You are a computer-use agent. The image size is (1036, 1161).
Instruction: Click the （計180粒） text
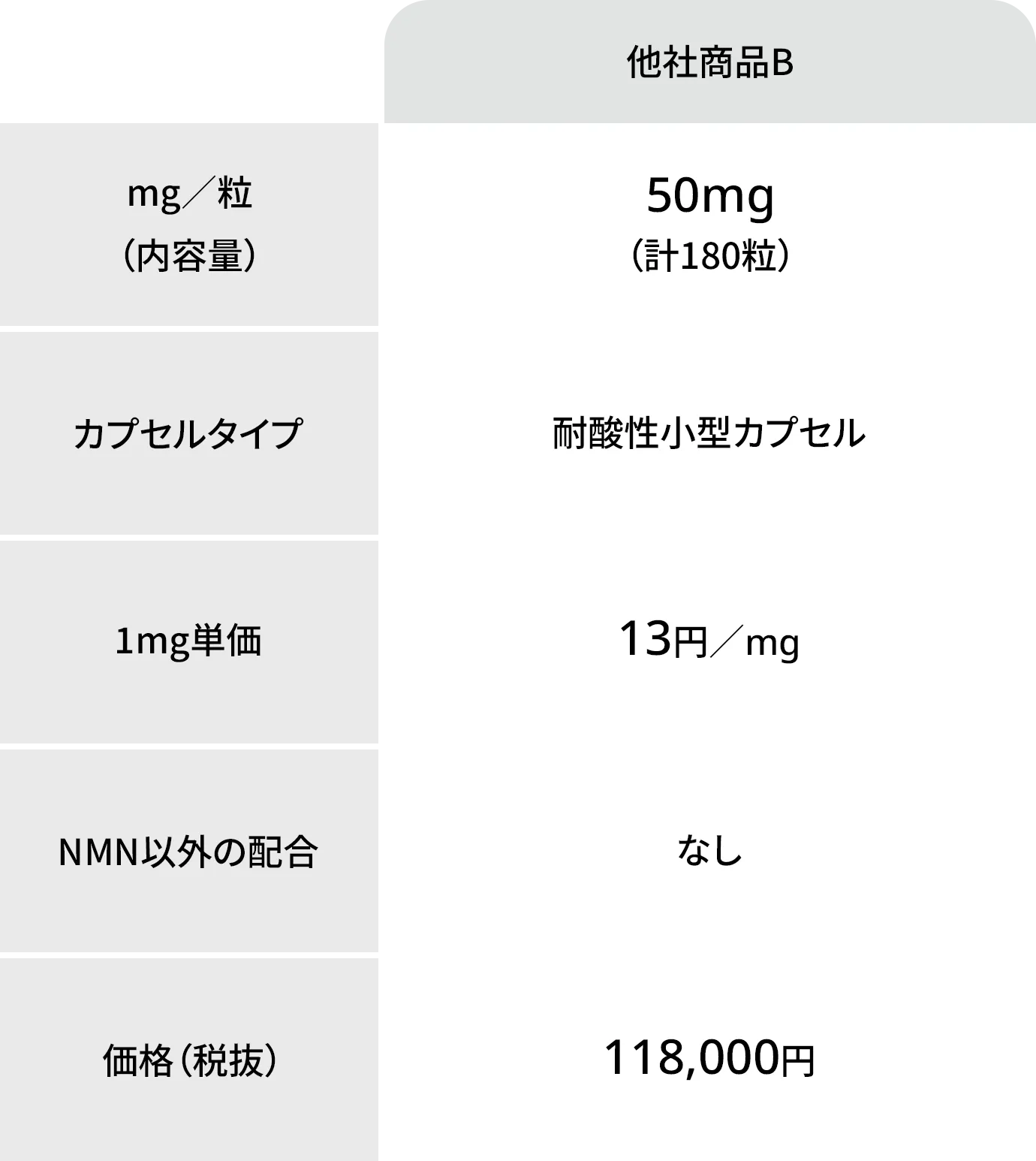tap(709, 257)
